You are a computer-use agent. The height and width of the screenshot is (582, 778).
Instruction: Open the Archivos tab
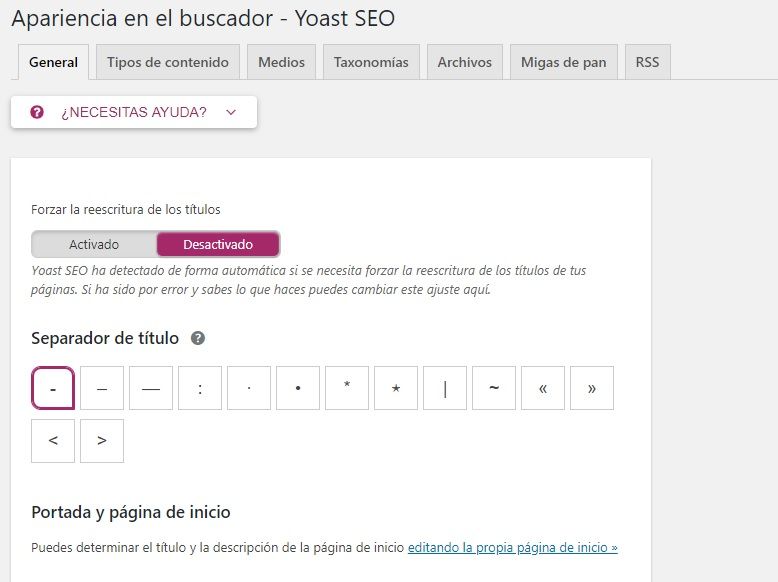click(464, 63)
